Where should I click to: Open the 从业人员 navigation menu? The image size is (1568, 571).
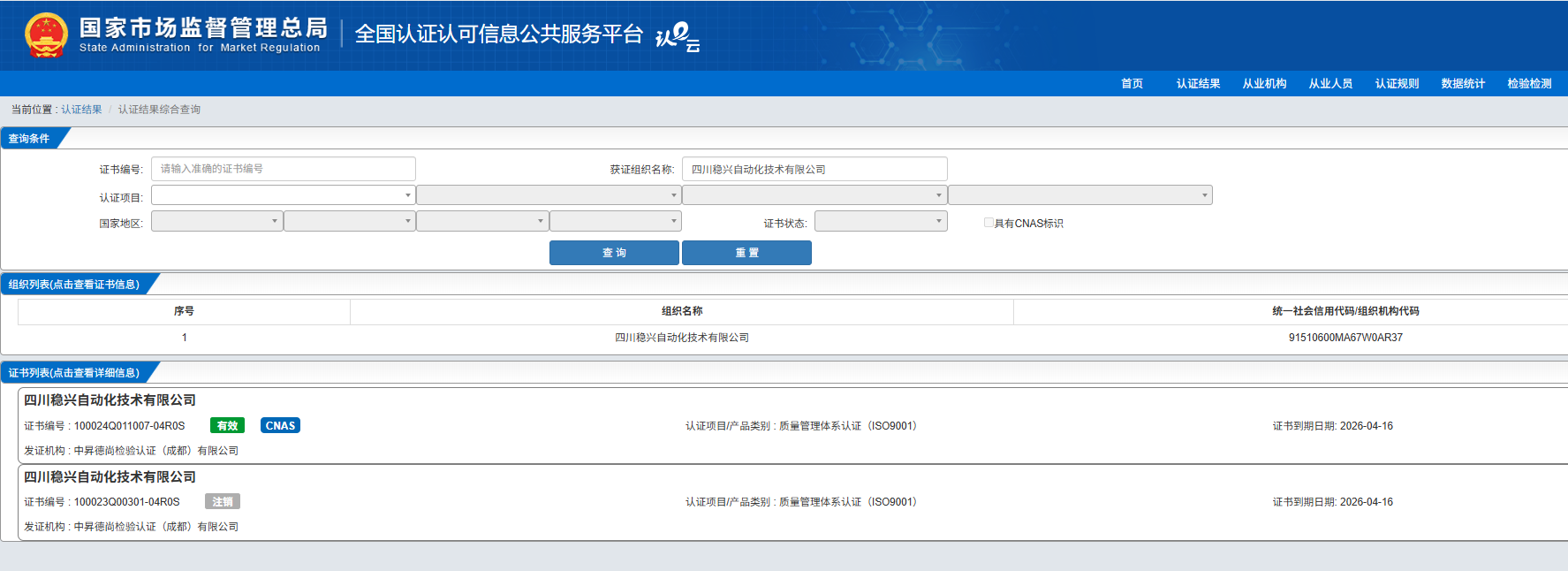[x=1330, y=83]
